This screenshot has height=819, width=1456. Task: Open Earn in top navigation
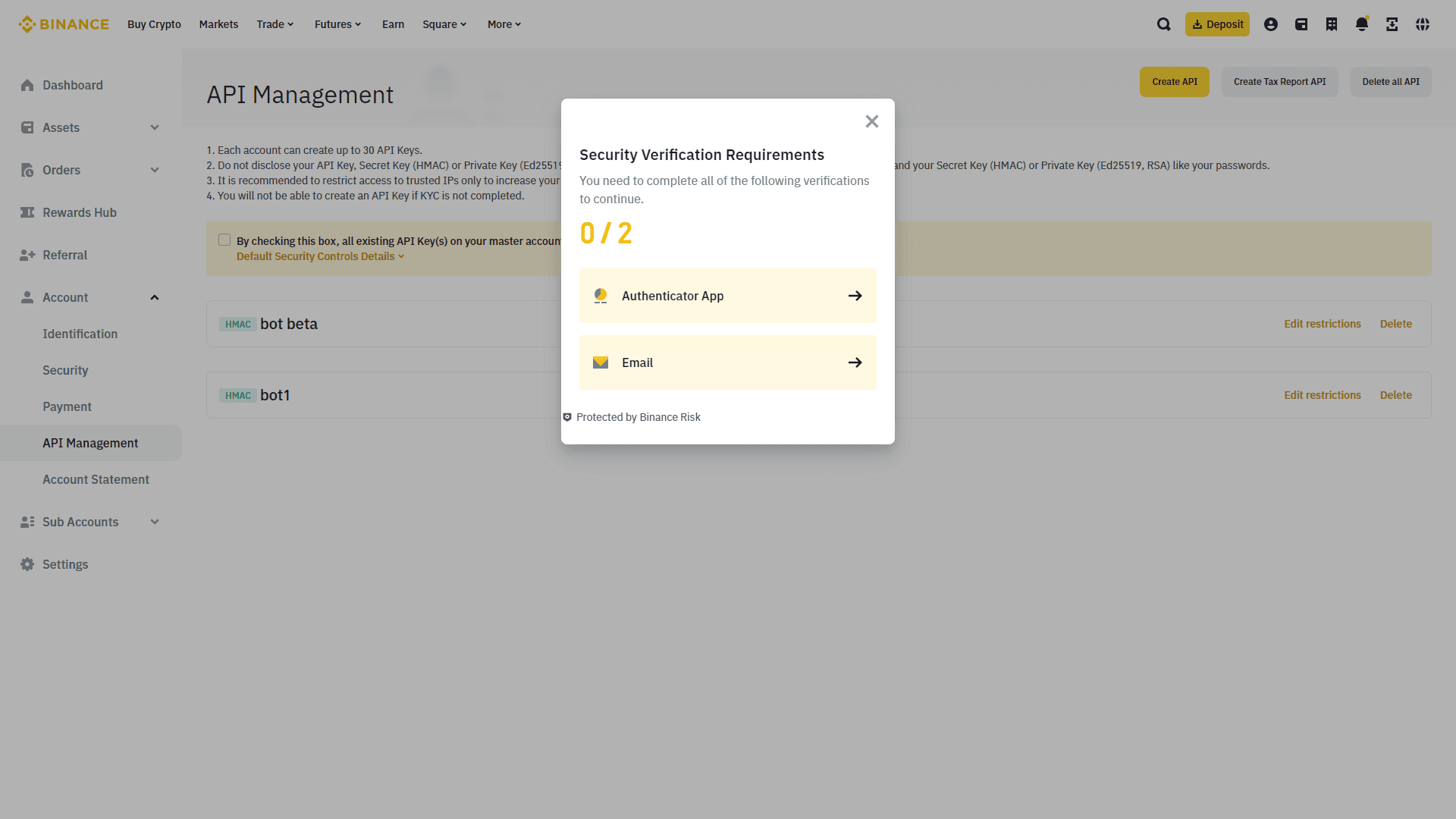[x=393, y=24]
